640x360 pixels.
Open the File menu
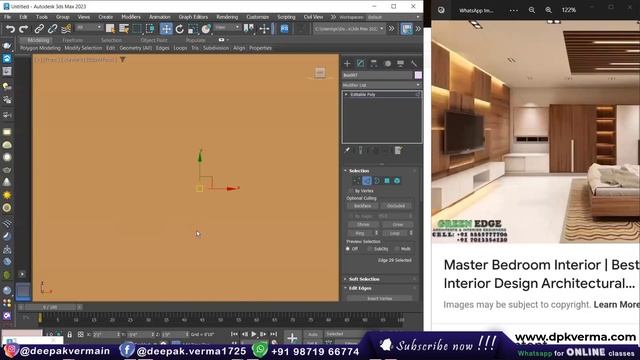[7, 17]
